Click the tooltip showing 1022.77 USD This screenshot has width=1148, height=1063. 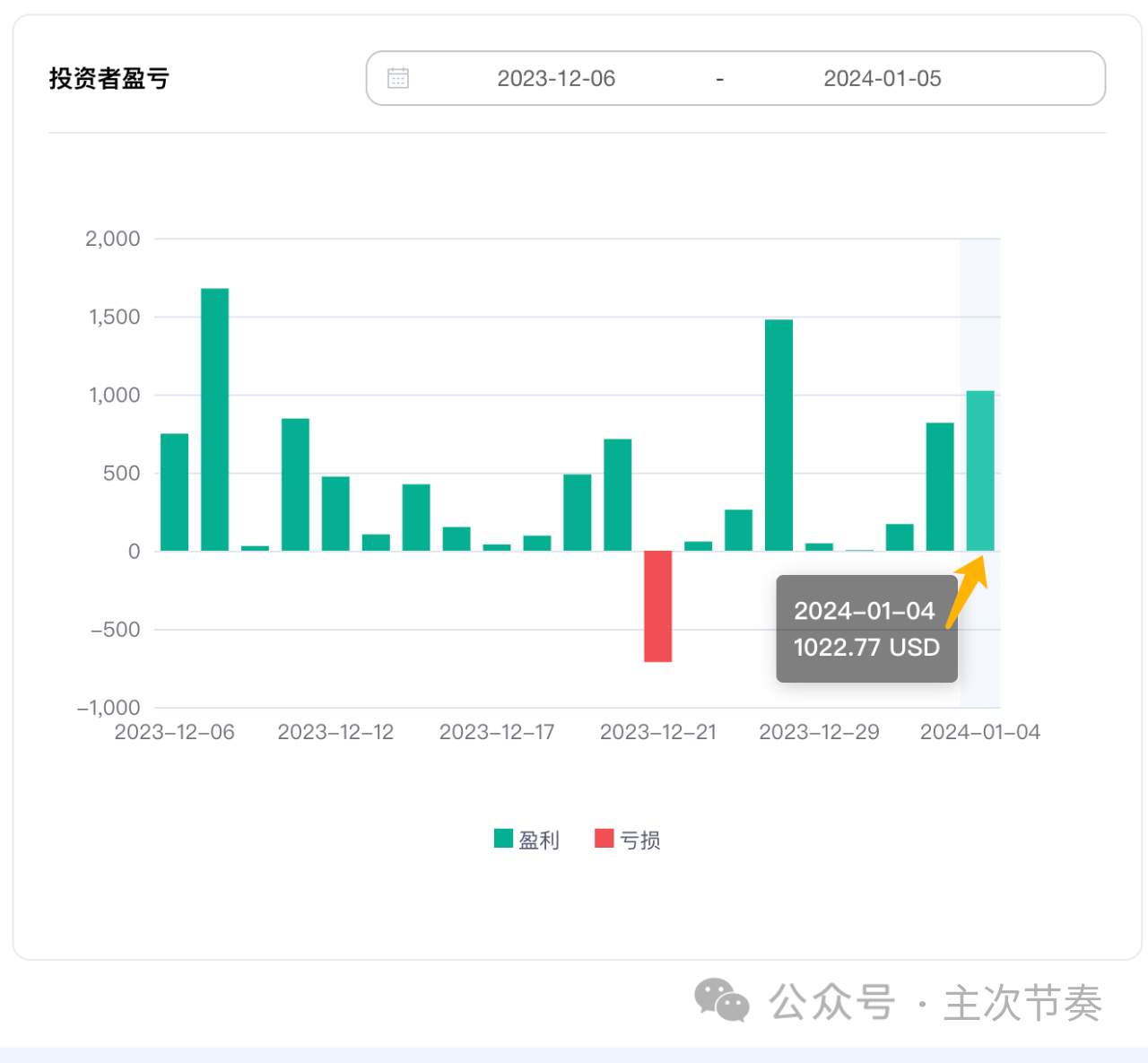pyautogui.click(x=866, y=629)
